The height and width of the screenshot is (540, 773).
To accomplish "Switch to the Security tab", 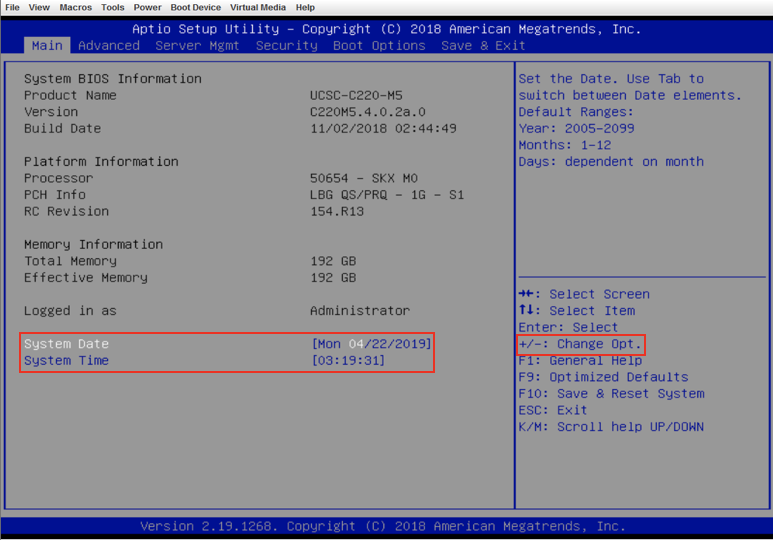I will click(286, 45).
